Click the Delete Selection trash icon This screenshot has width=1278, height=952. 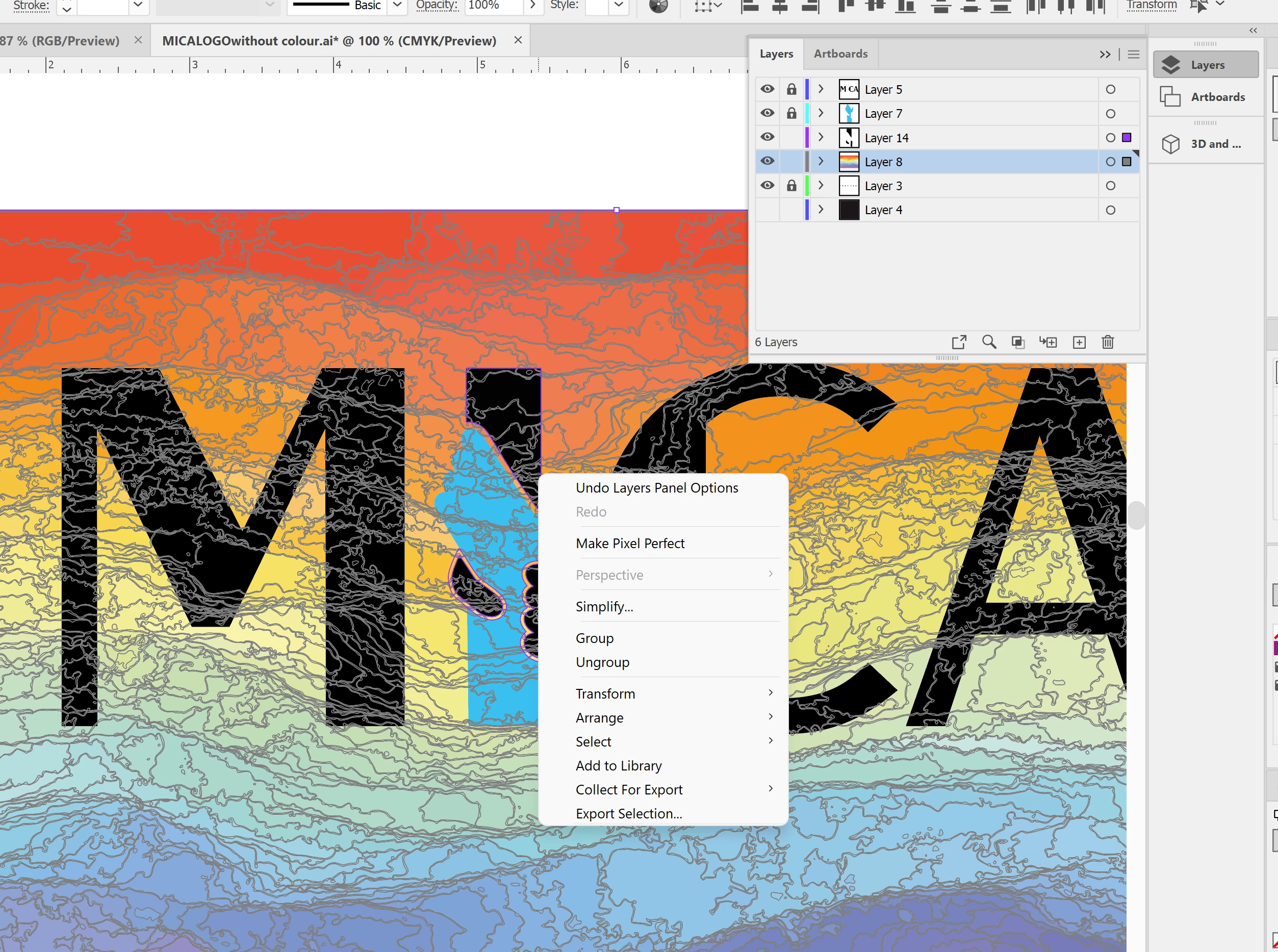pyautogui.click(x=1108, y=342)
